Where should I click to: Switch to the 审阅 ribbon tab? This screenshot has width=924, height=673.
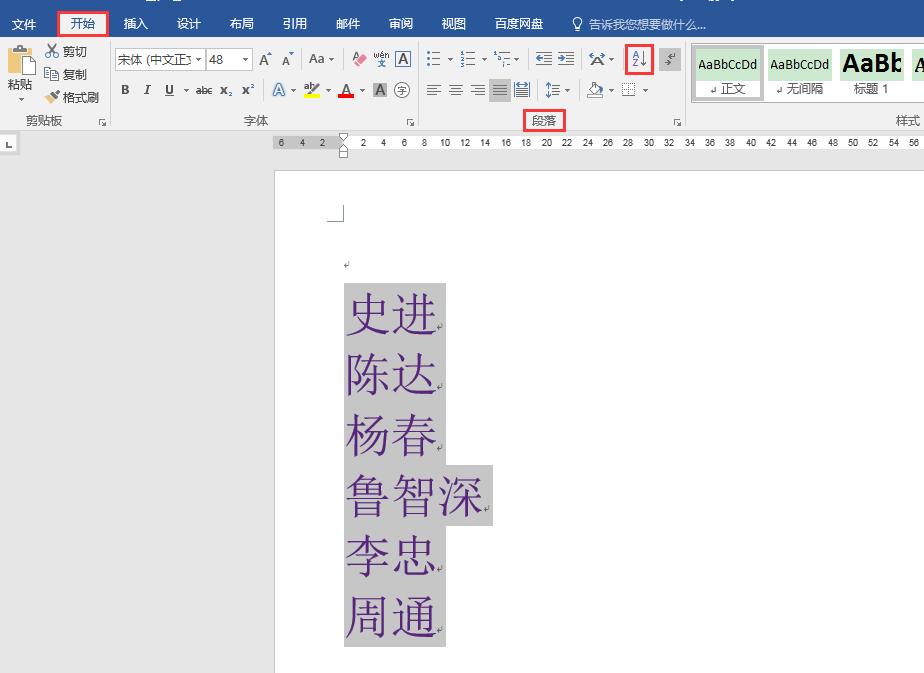[x=400, y=23]
